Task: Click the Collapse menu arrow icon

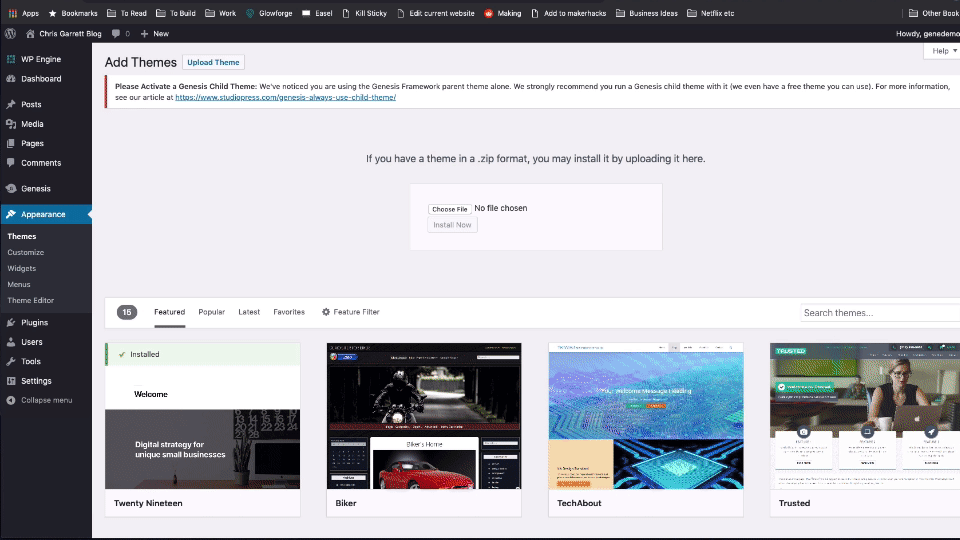Action: pyautogui.click(x=11, y=400)
